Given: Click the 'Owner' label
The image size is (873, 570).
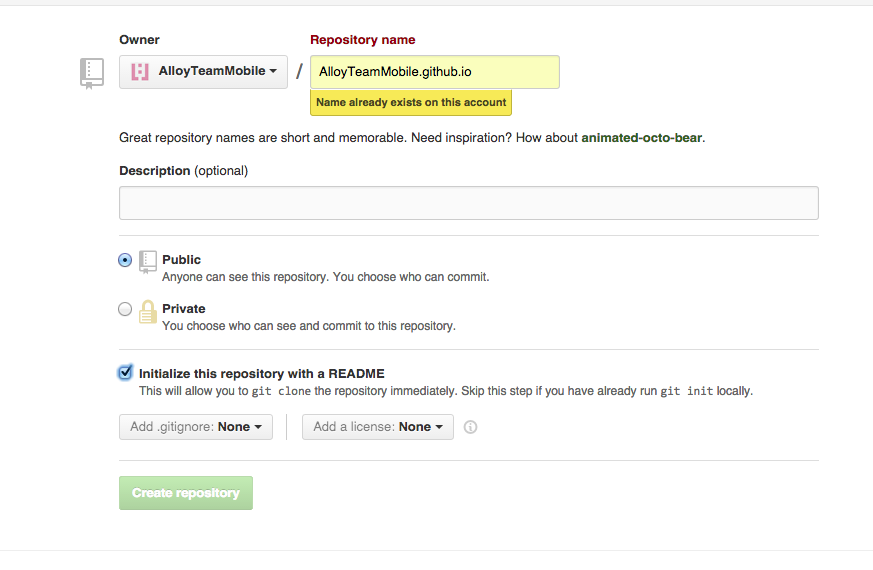Looking at the screenshot, I should (x=139, y=40).
